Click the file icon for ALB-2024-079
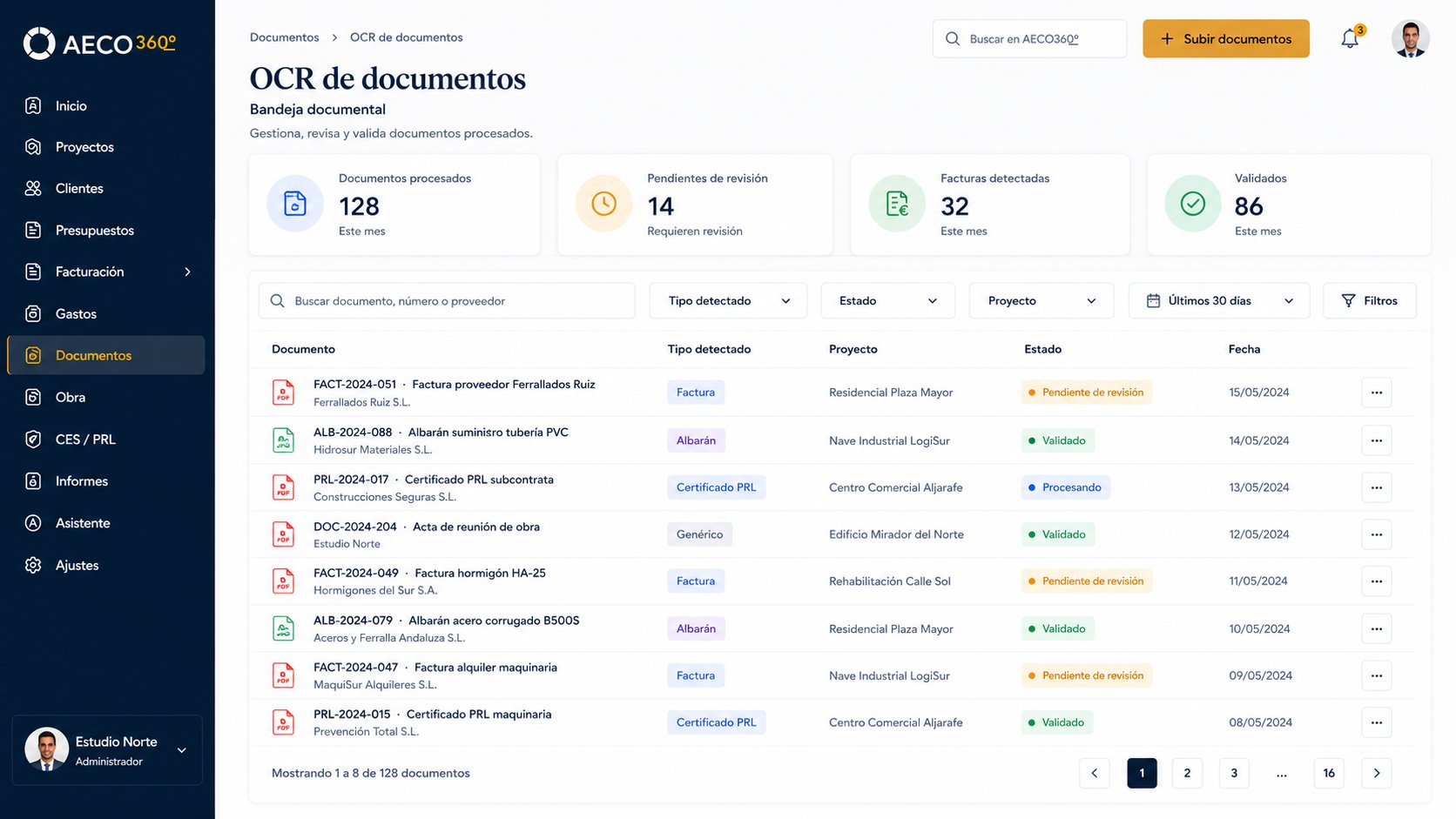This screenshot has height=819, width=1456. [284, 628]
